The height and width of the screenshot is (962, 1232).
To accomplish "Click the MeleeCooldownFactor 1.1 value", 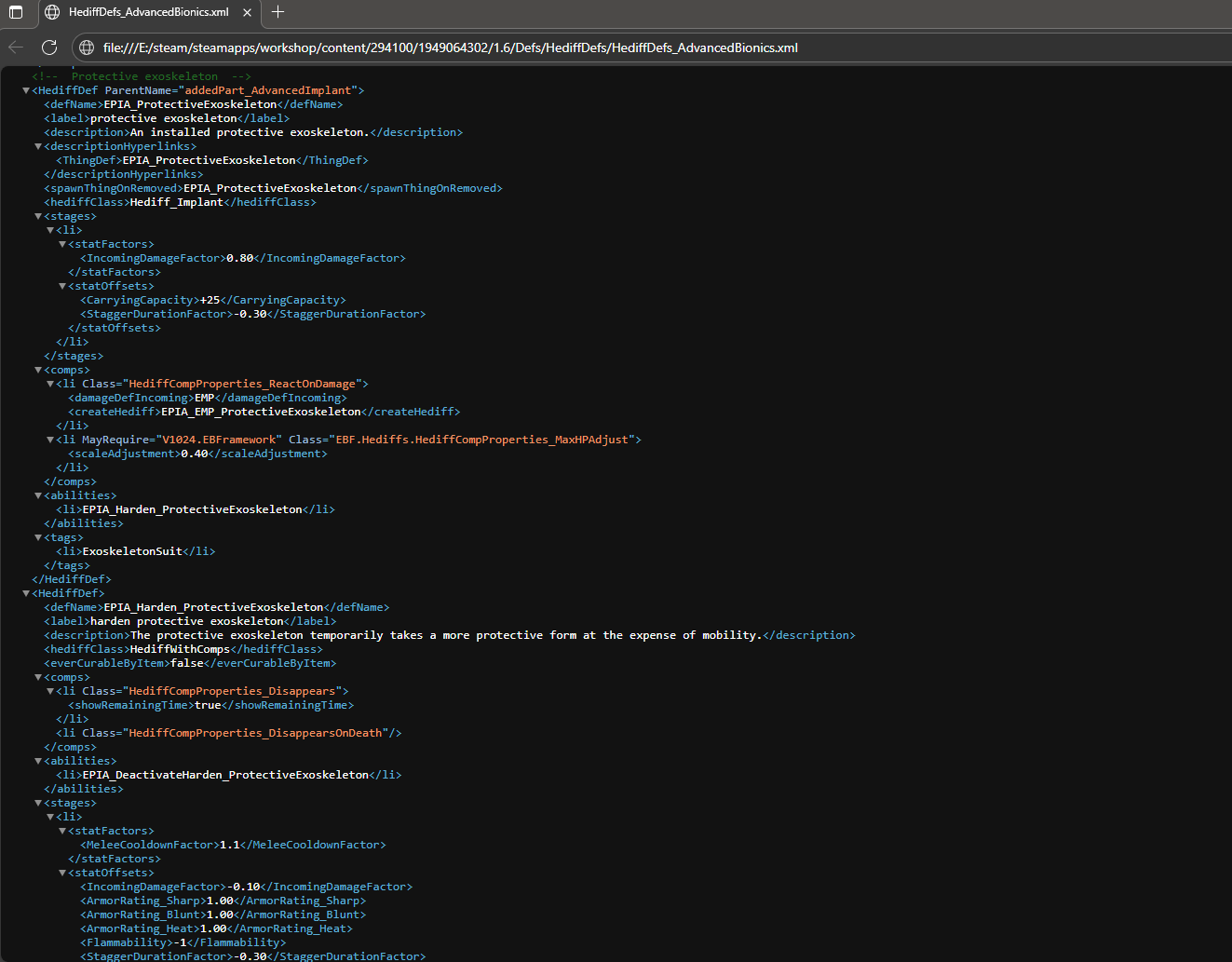I will click(x=229, y=845).
